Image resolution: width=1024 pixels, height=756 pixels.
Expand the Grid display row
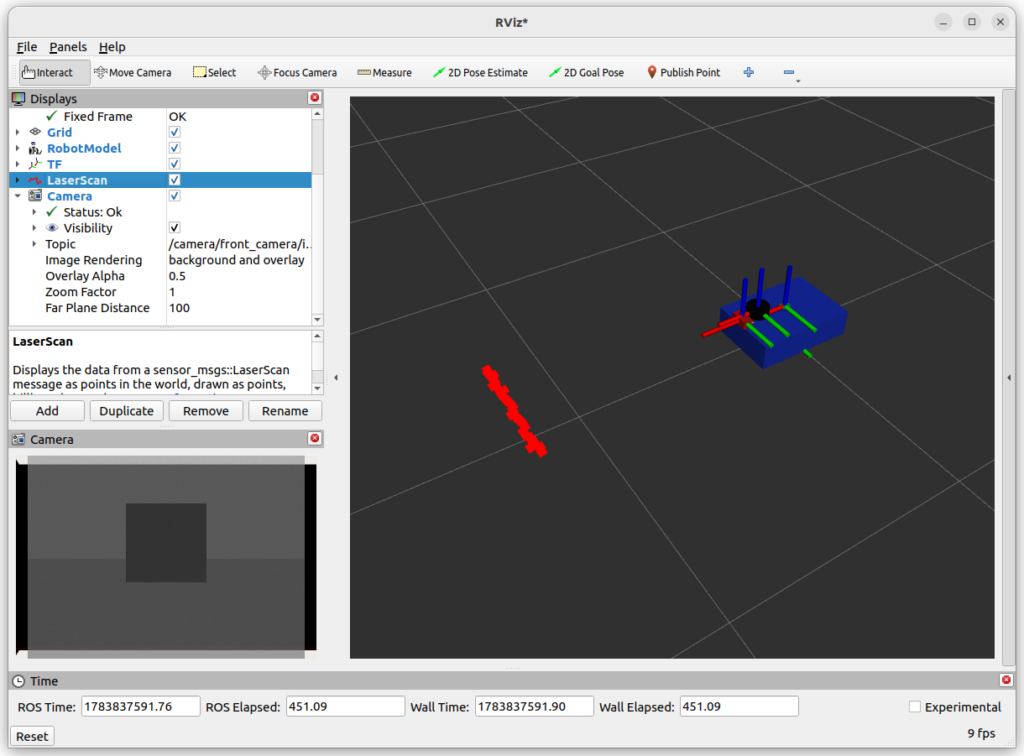point(18,132)
